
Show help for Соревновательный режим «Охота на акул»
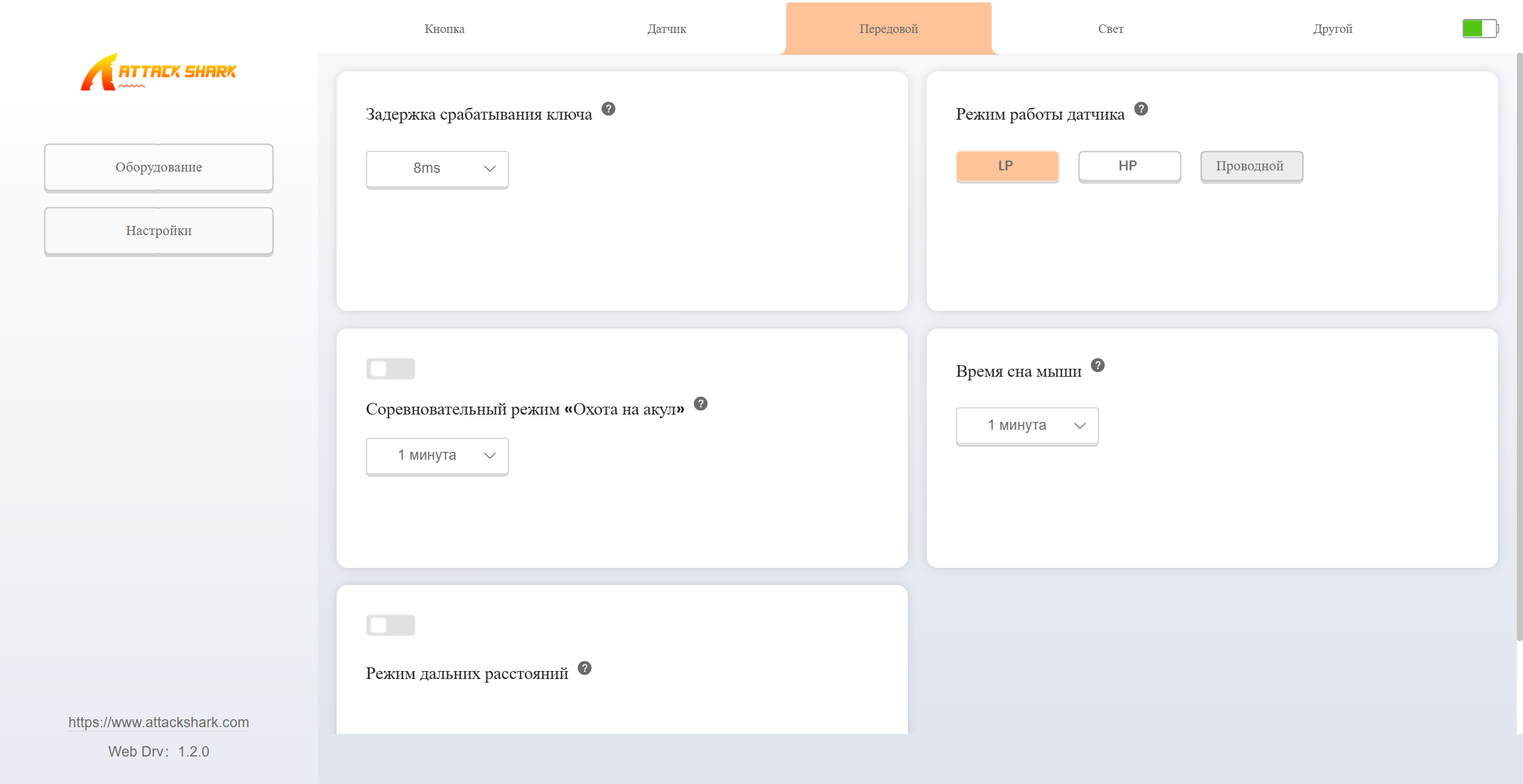tap(701, 404)
